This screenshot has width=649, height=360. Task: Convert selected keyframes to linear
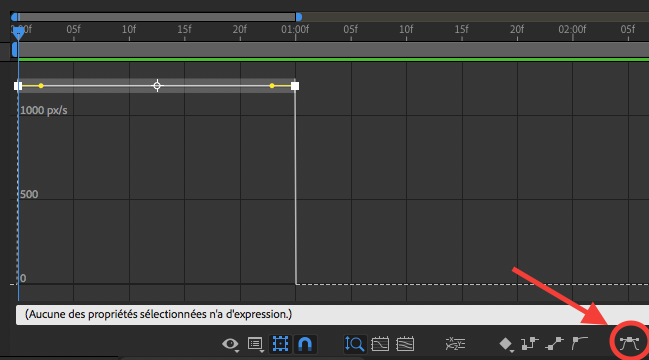555,343
